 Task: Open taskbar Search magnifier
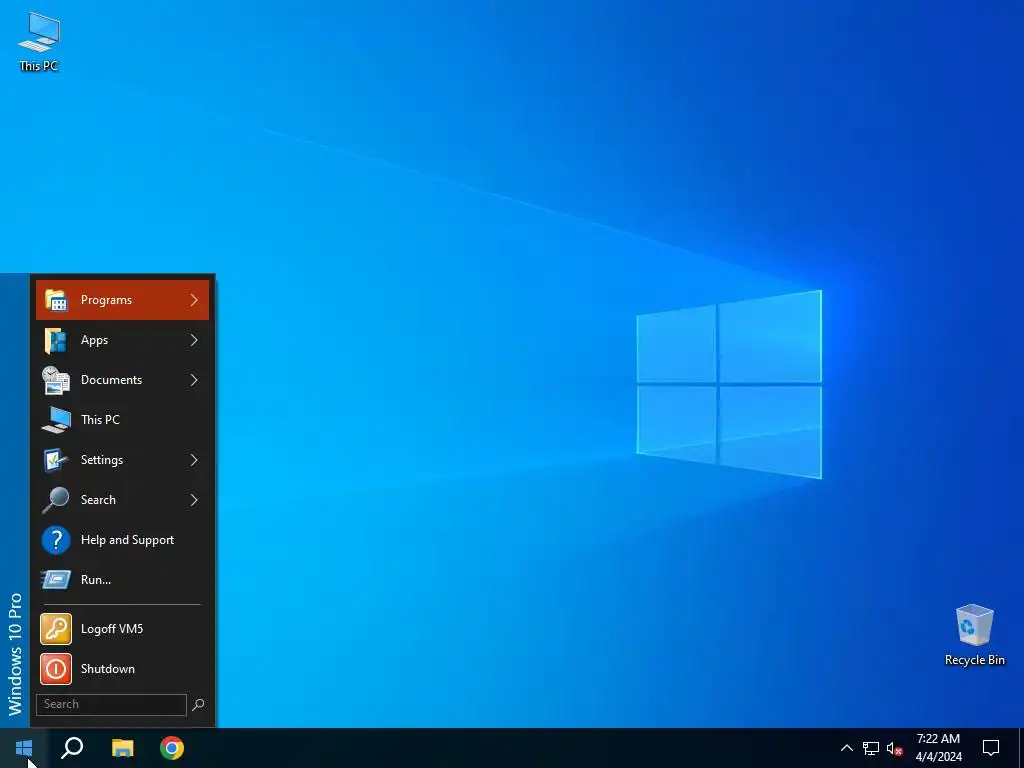pos(72,748)
